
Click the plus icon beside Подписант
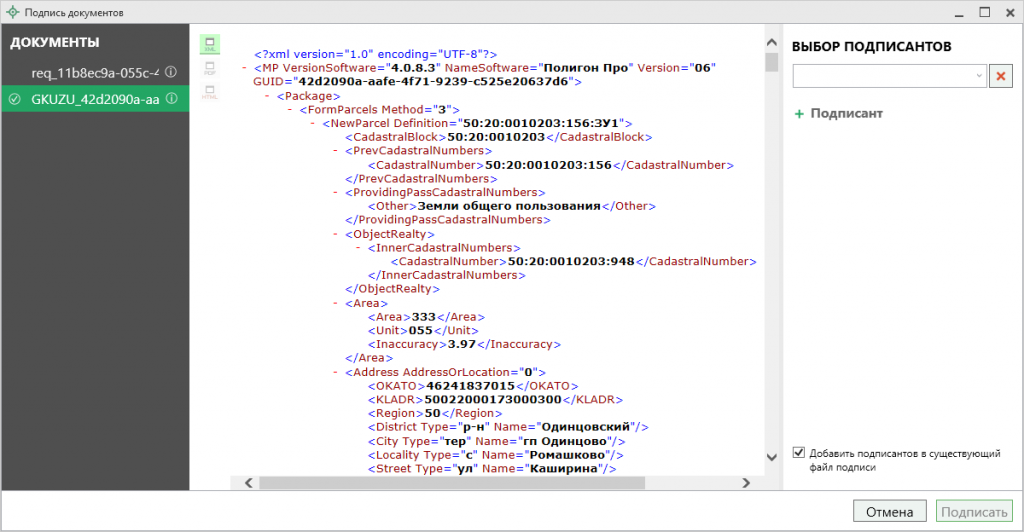pyautogui.click(x=799, y=114)
